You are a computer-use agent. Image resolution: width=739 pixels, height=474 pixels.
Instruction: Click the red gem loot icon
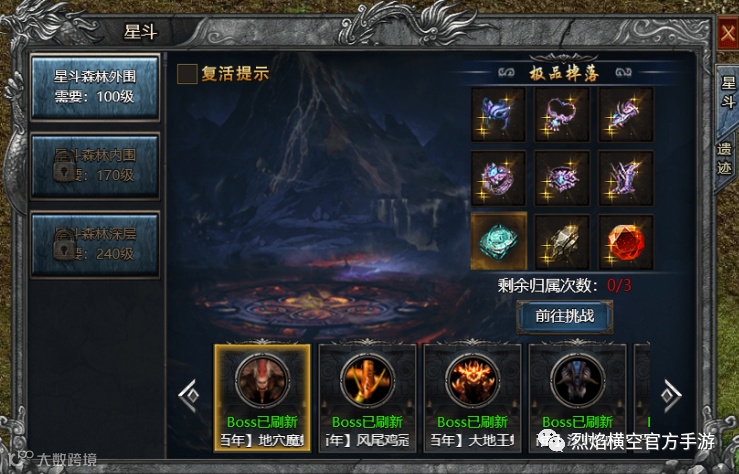(626, 242)
